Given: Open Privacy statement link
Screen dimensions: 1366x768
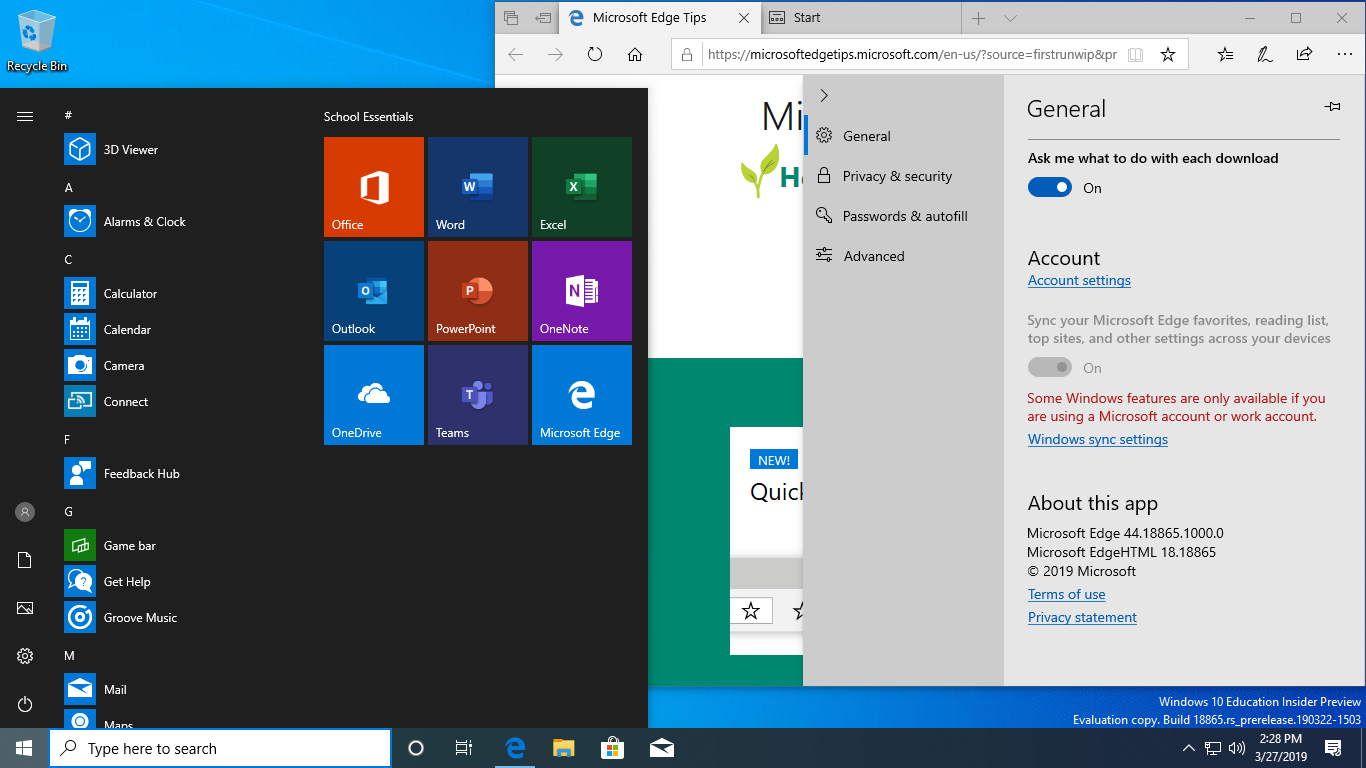Looking at the screenshot, I should pos(1082,618).
